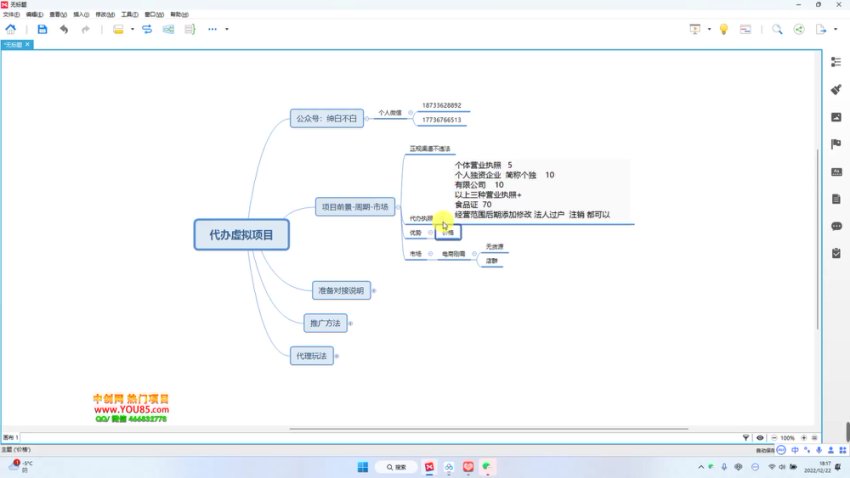Open the Image panel in the sidebar
The image size is (850, 478).
point(836,117)
